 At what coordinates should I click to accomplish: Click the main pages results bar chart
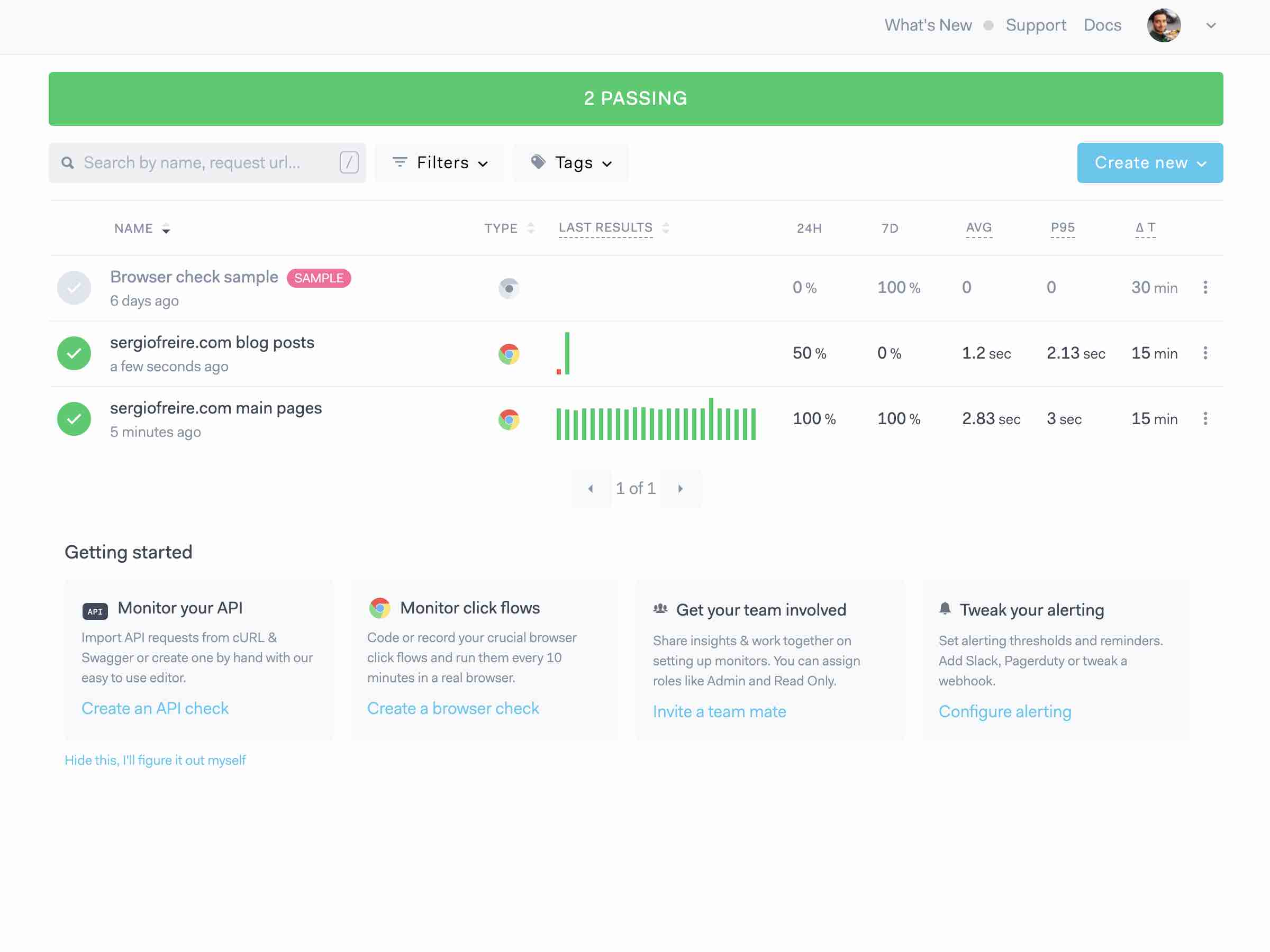pyautogui.click(x=656, y=419)
